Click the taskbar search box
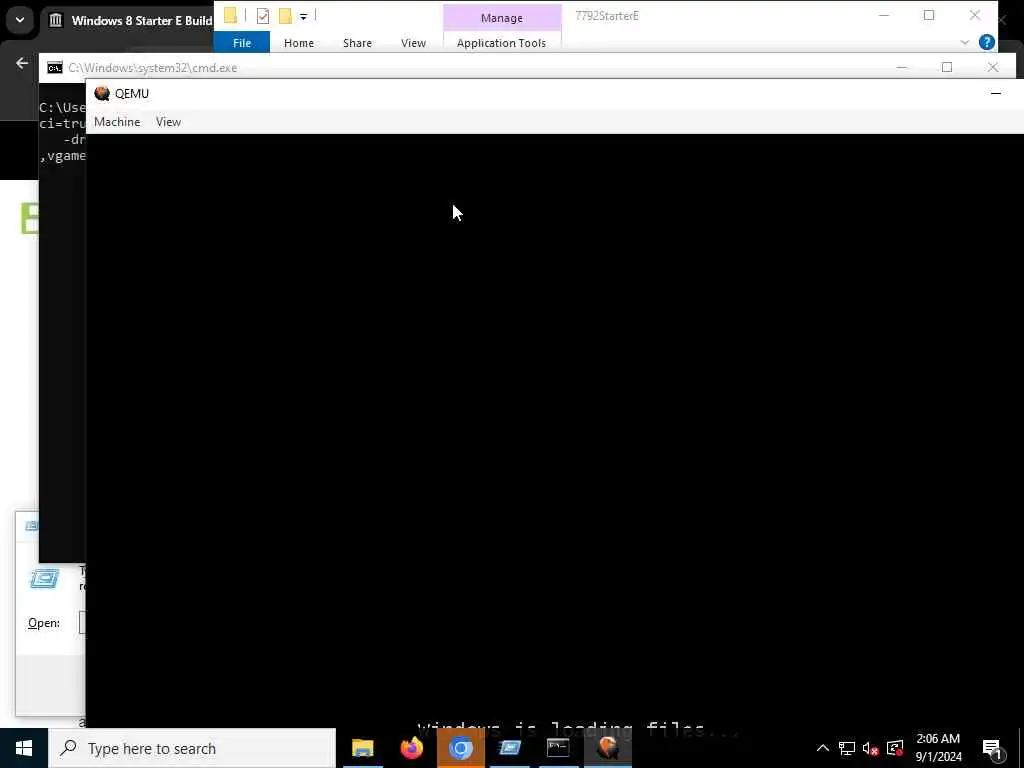Viewport: 1024px width, 768px height. point(192,748)
